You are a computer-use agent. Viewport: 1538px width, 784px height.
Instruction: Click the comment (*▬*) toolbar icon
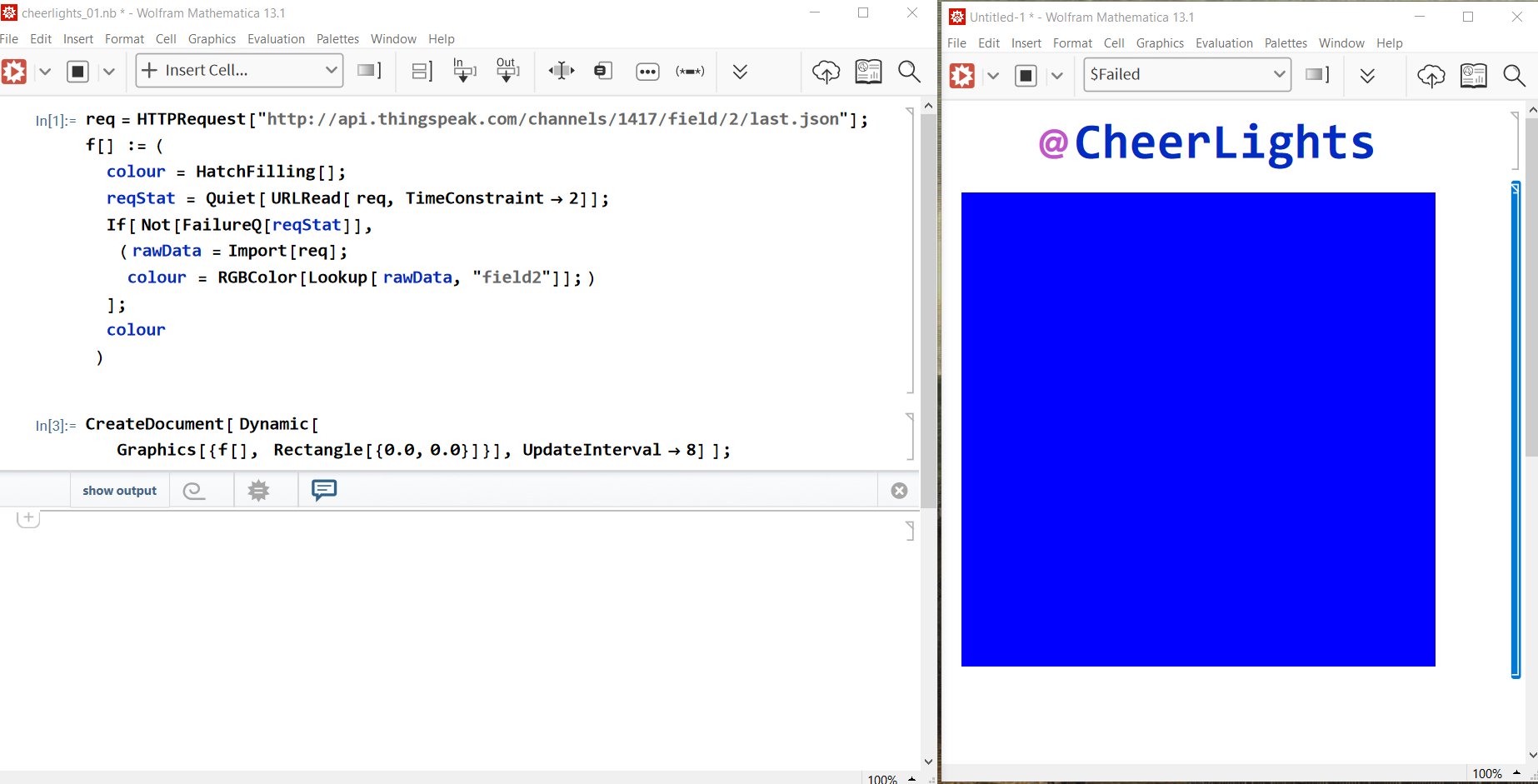click(x=690, y=72)
